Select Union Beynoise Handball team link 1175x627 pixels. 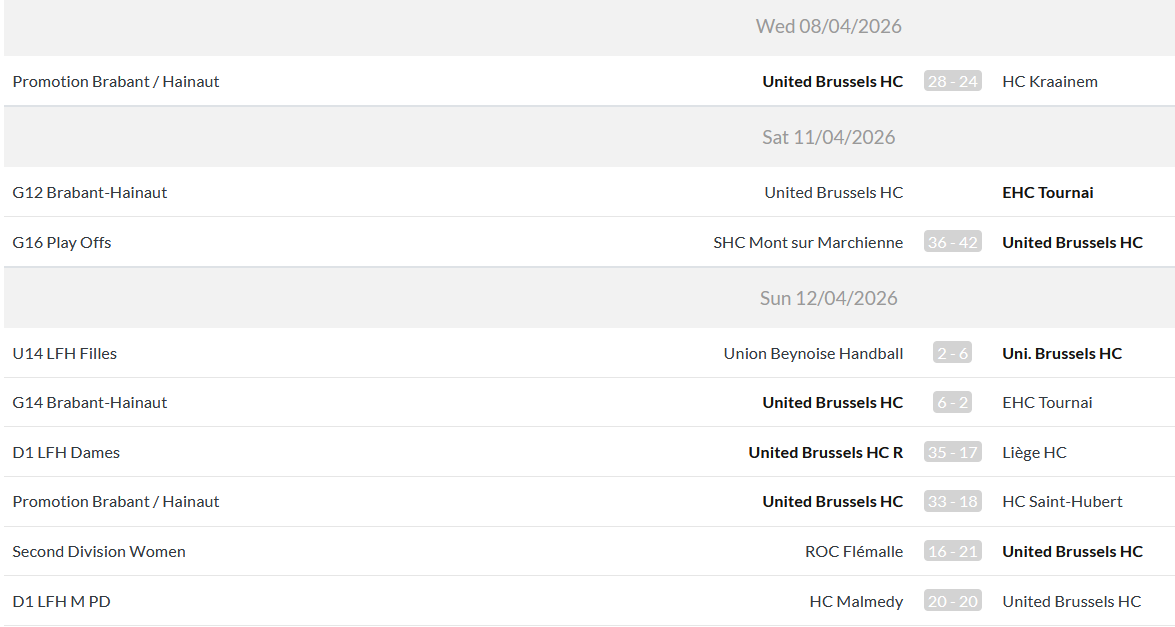(x=813, y=353)
